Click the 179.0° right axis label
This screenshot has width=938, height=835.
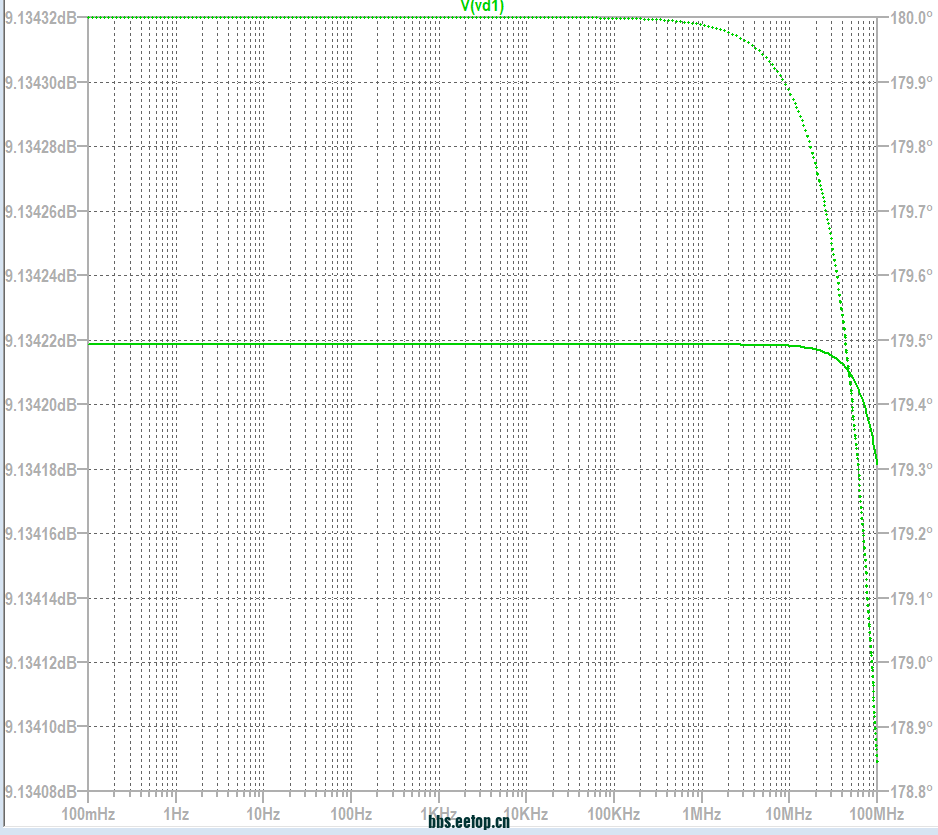click(910, 663)
